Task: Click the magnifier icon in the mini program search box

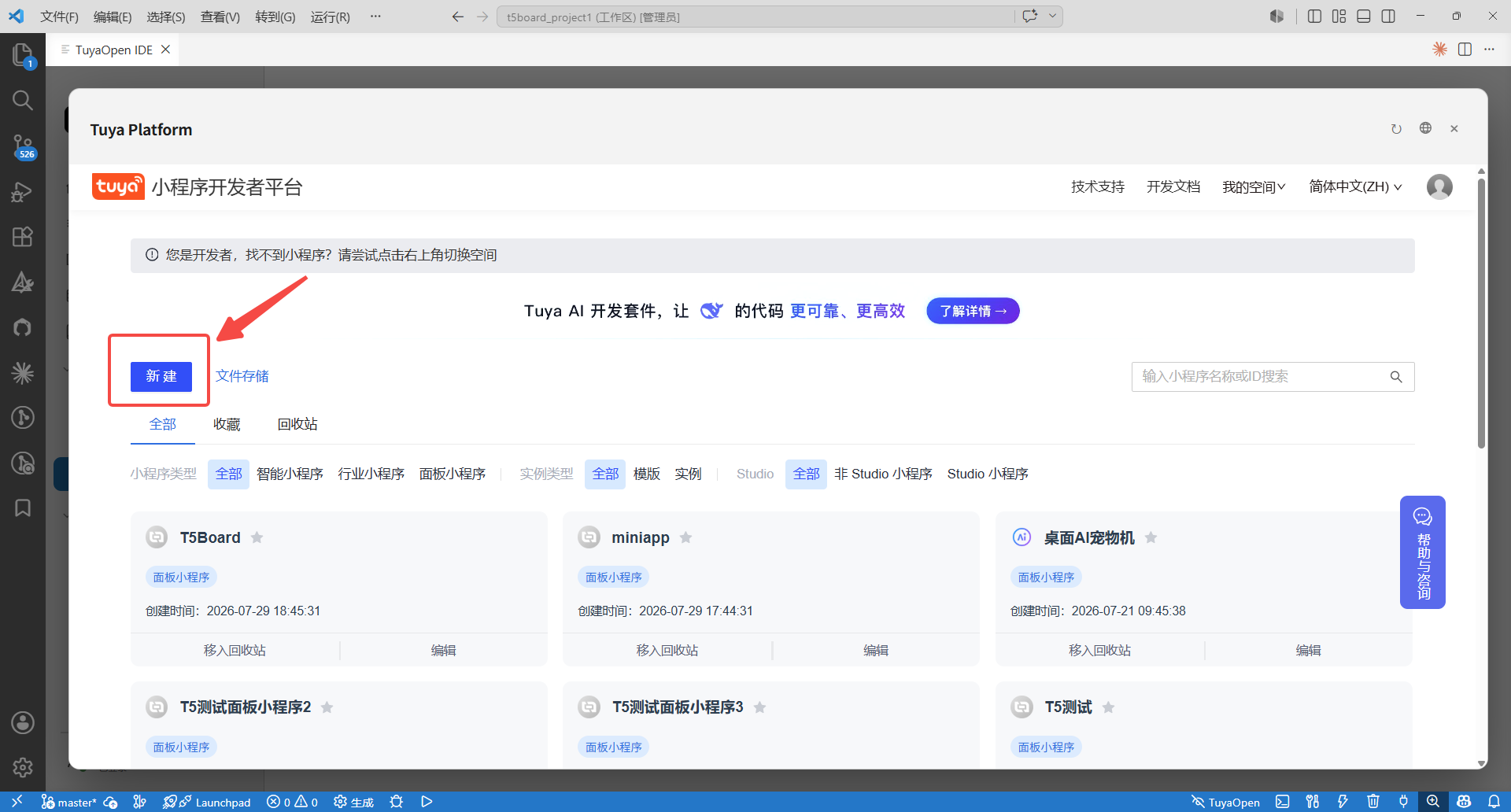Action: coord(1396,377)
